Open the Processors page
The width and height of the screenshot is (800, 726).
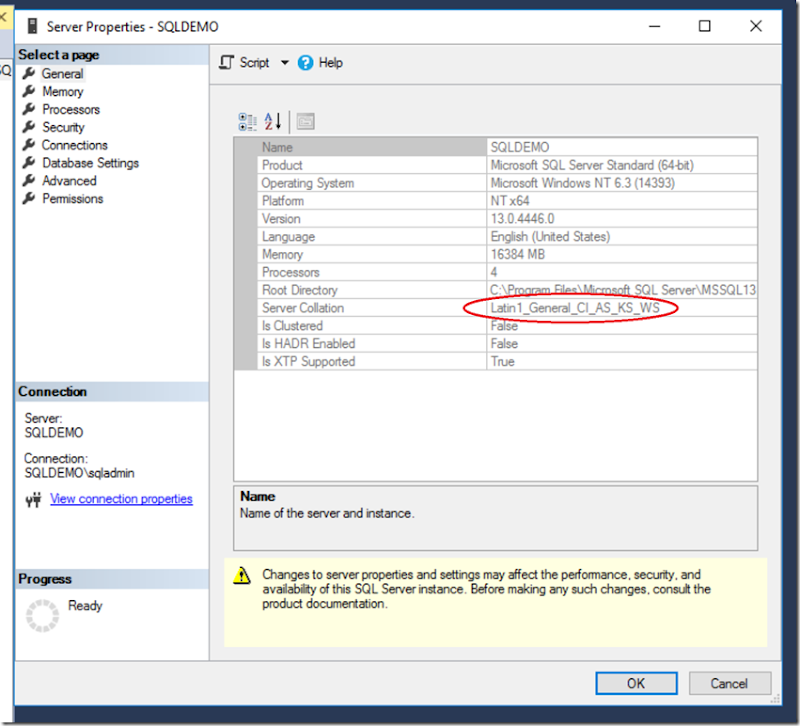click(x=71, y=109)
